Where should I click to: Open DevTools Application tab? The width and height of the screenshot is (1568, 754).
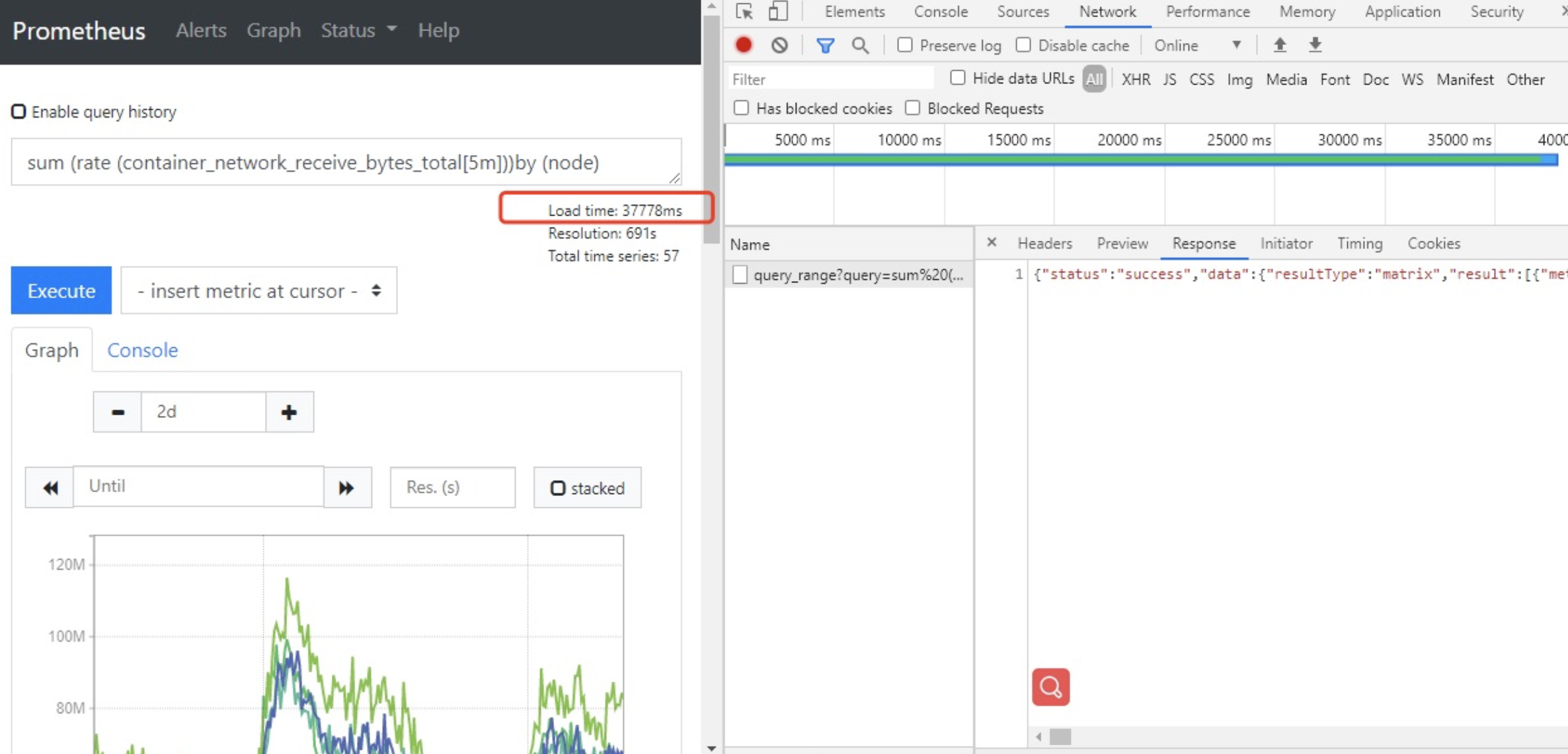(x=1402, y=12)
